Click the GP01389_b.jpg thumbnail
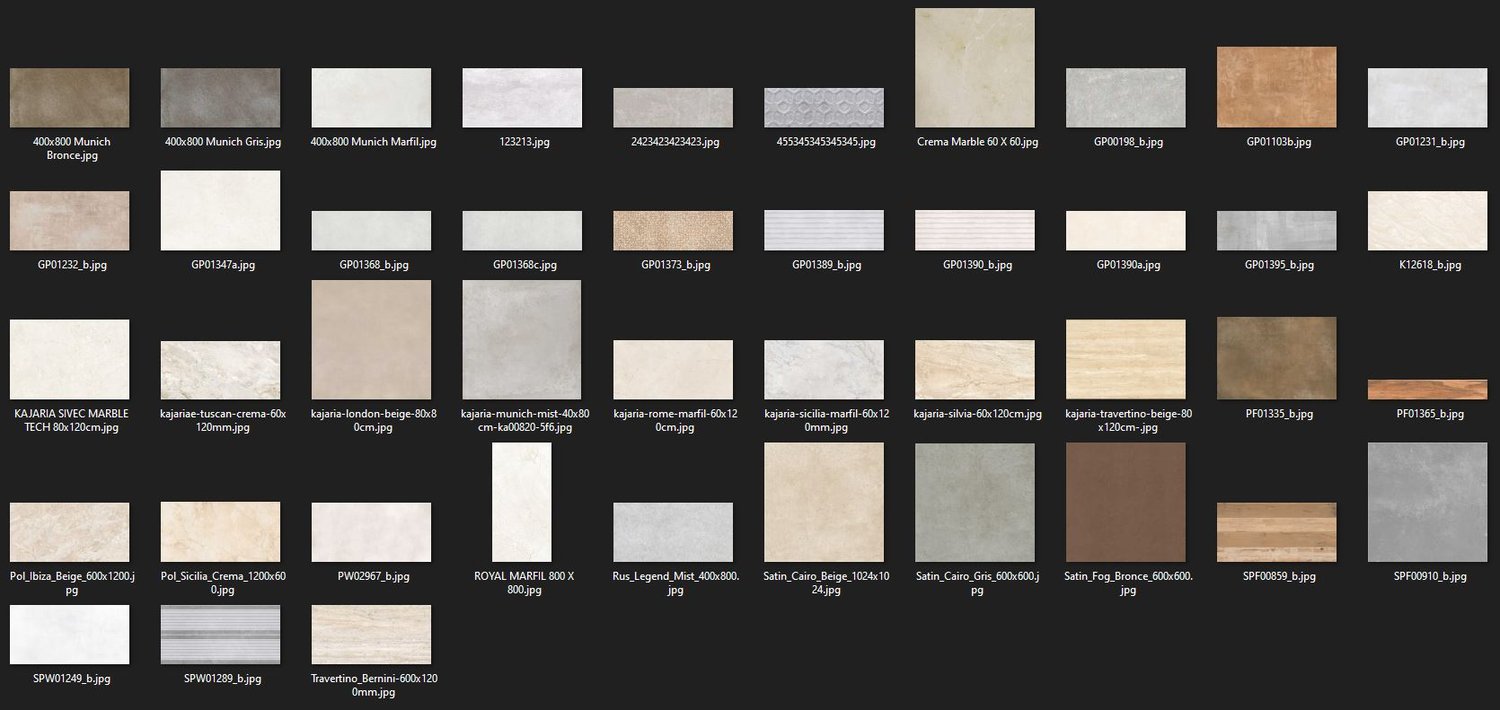Image resolution: width=1500 pixels, height=710 pixels. [x=824, y=231]
